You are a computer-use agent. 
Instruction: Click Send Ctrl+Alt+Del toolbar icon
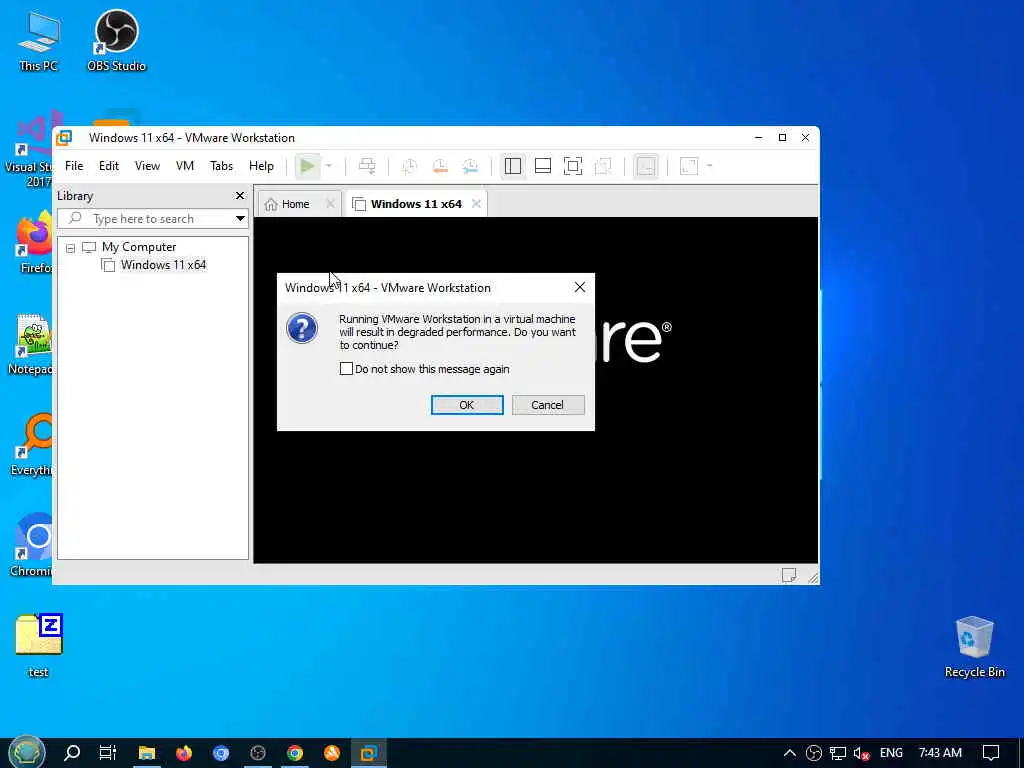tap(367, 166)
